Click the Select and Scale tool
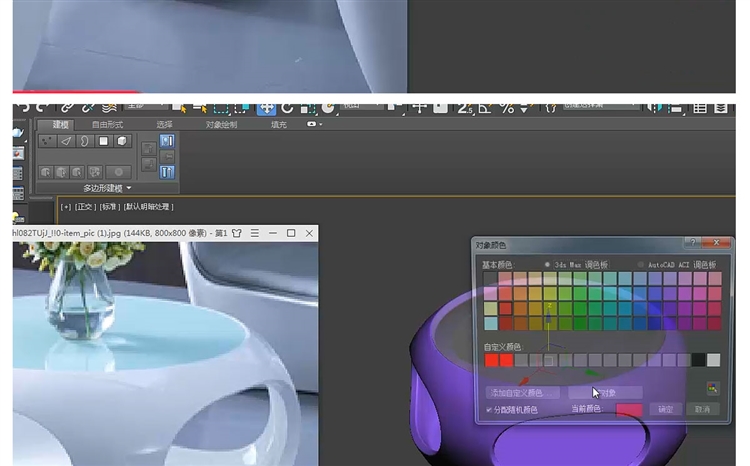The height and width of the screenshot is (466, 750). coord(308,108)
